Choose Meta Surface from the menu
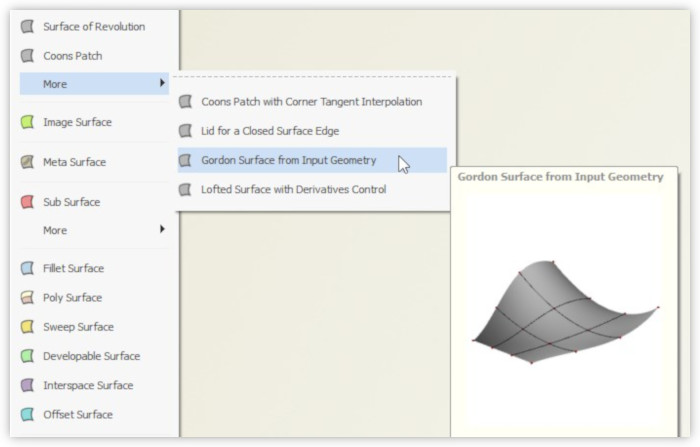Screen dimensions: 700x447 point(94,162)
